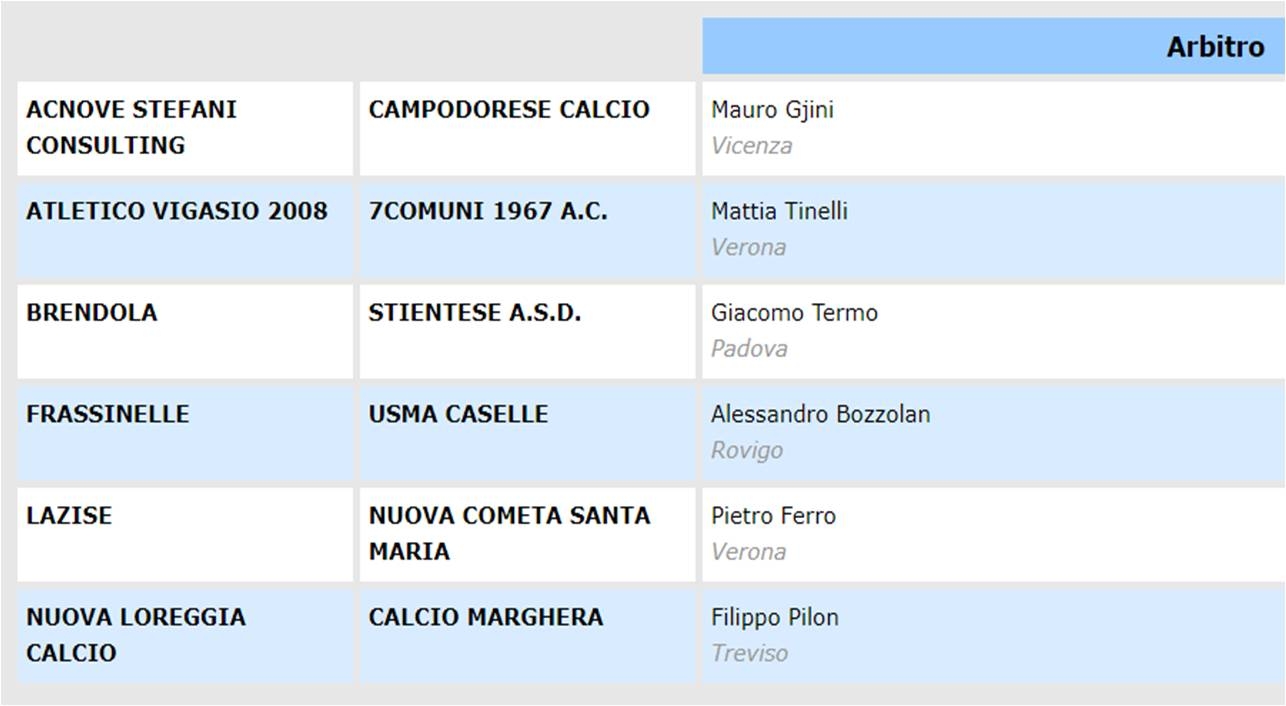1286x706 pixels.
Task: Select the LAZISE team cell
Action: (x=185, y=534)
